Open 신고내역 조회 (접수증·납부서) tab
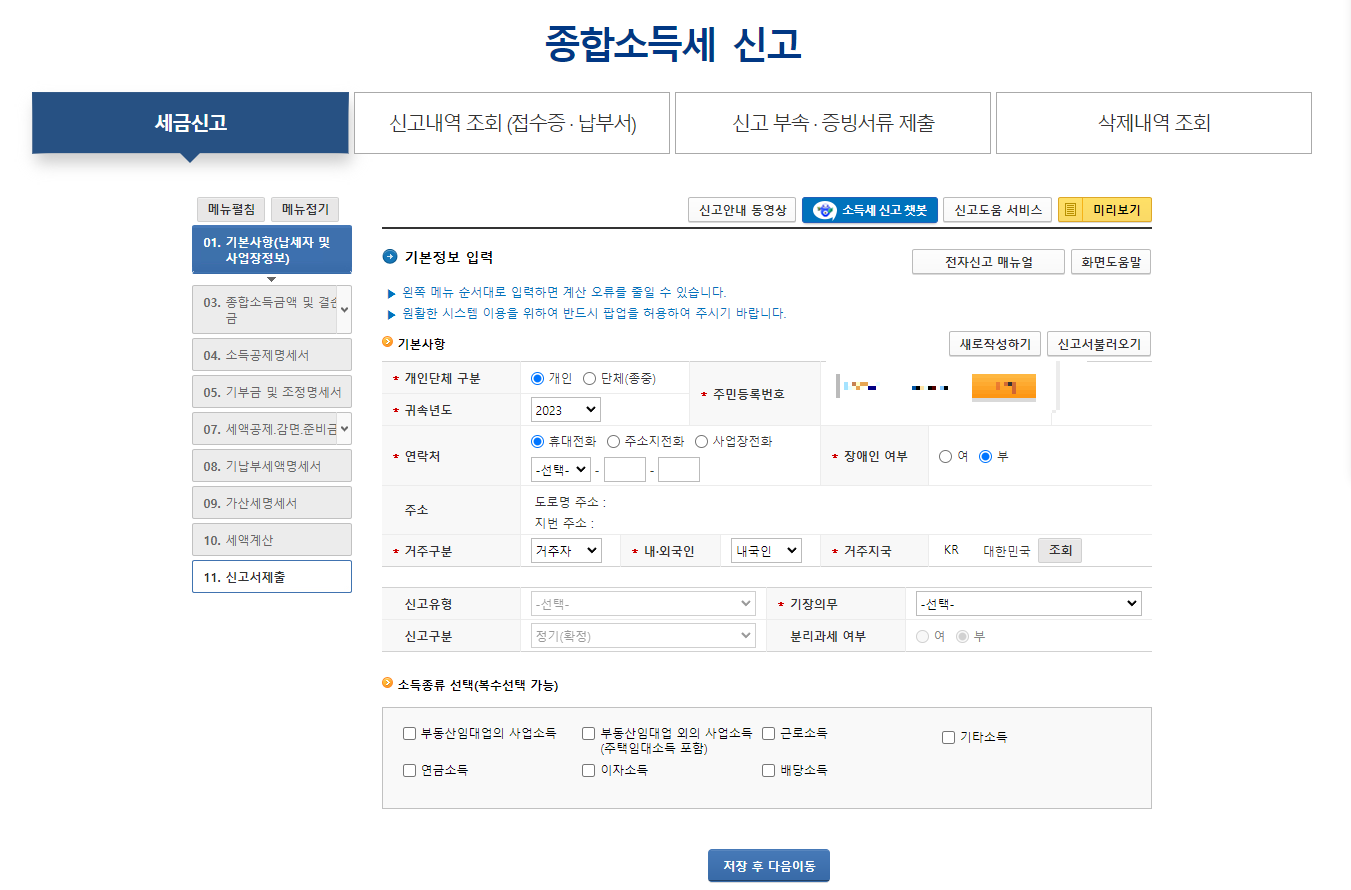The image size is (1351, 890). pos(512,123)
